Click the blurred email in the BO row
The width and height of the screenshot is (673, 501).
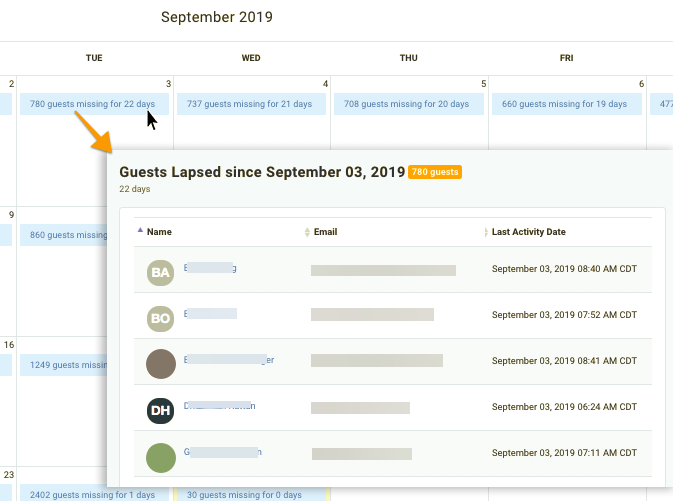(372, 314)
